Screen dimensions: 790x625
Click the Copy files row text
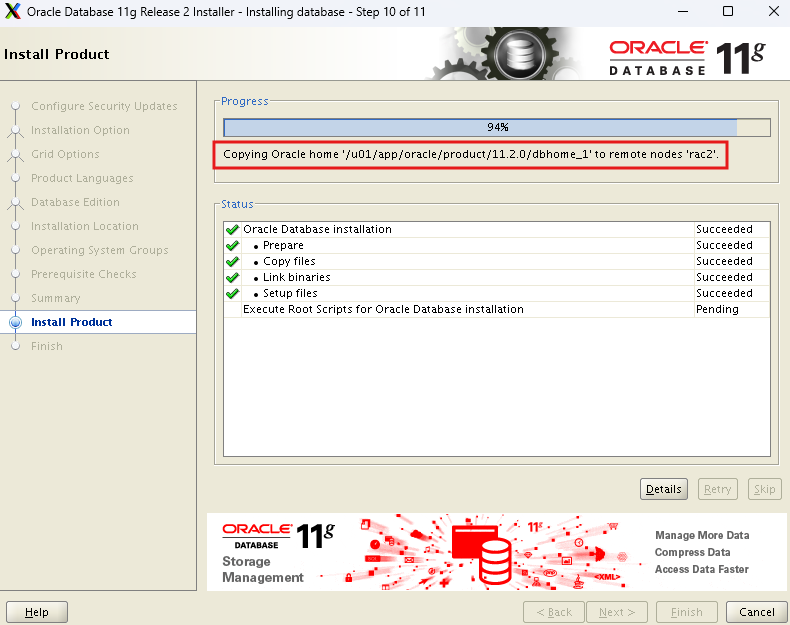click(x=289, y=262)
